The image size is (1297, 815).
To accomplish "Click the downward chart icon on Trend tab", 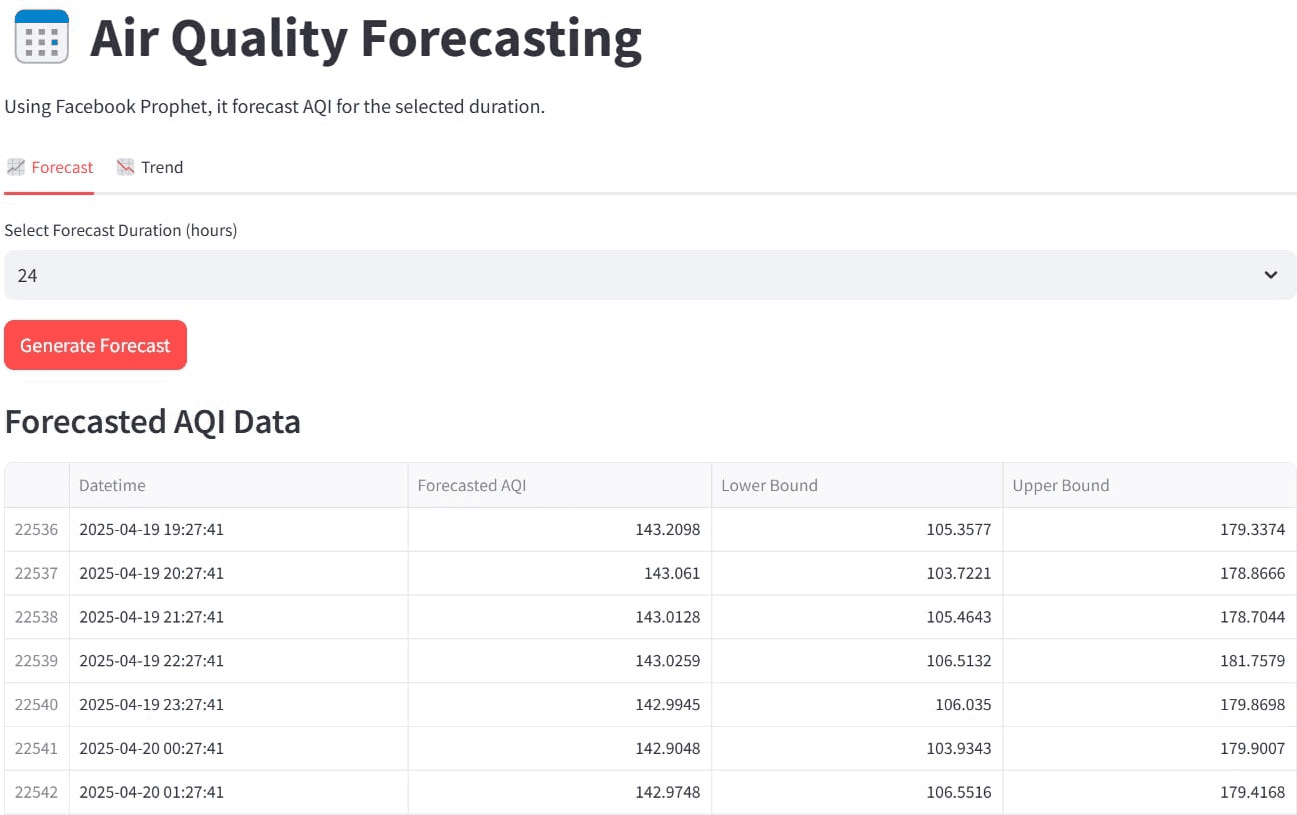I will (124, 167).
